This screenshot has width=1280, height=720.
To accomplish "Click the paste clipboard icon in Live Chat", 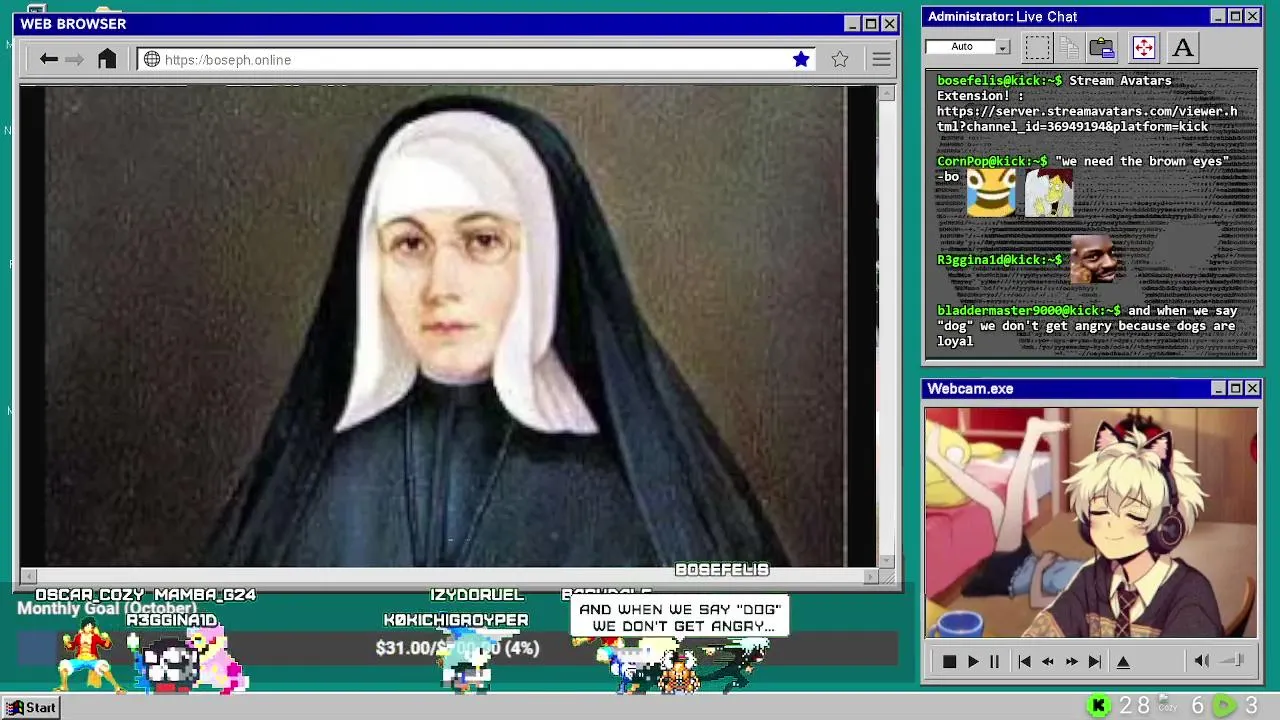I will click(1102, 47).
